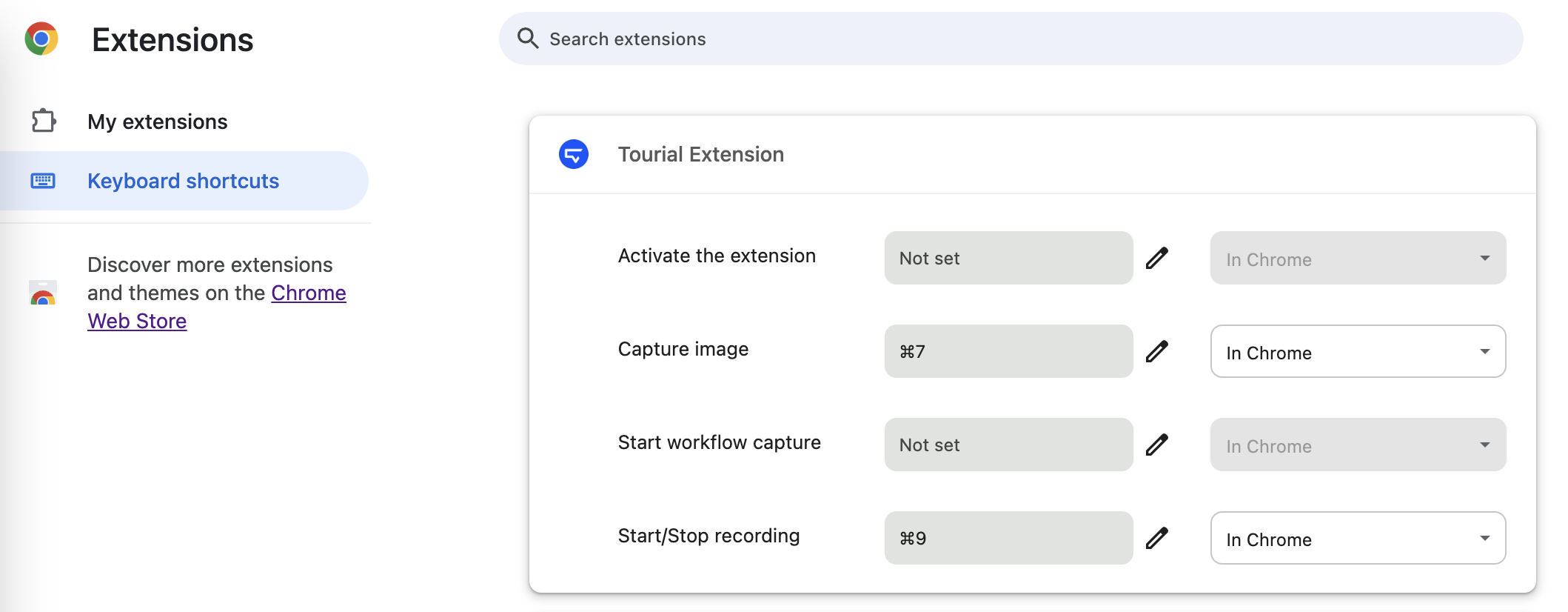The width and height of the screenshot is (1568, 612).
Task: Open the Start workflow capture scope dropdown
Action: point(1357,445)
